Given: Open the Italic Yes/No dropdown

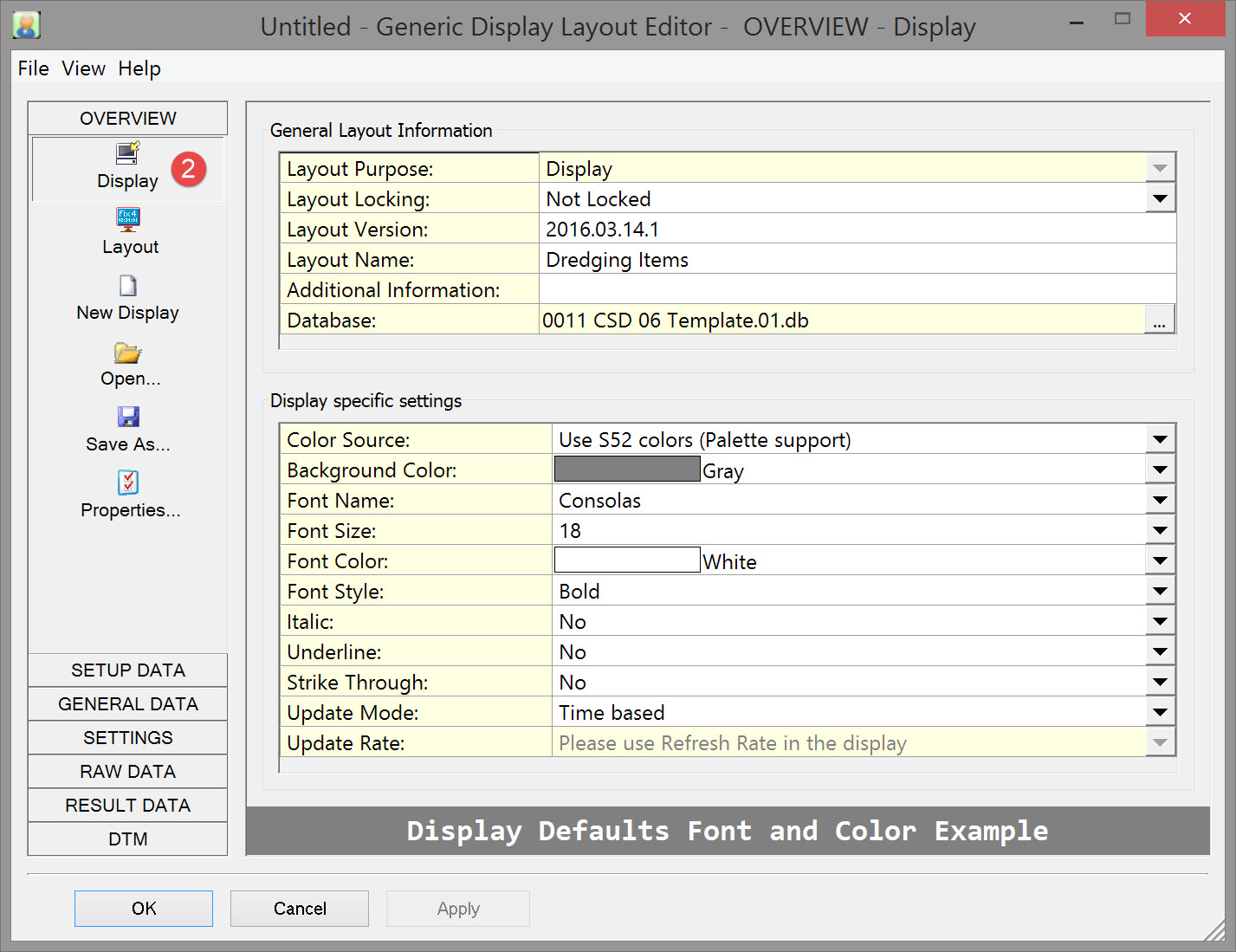Looking at the screenshot, I should click(1160, 621).
